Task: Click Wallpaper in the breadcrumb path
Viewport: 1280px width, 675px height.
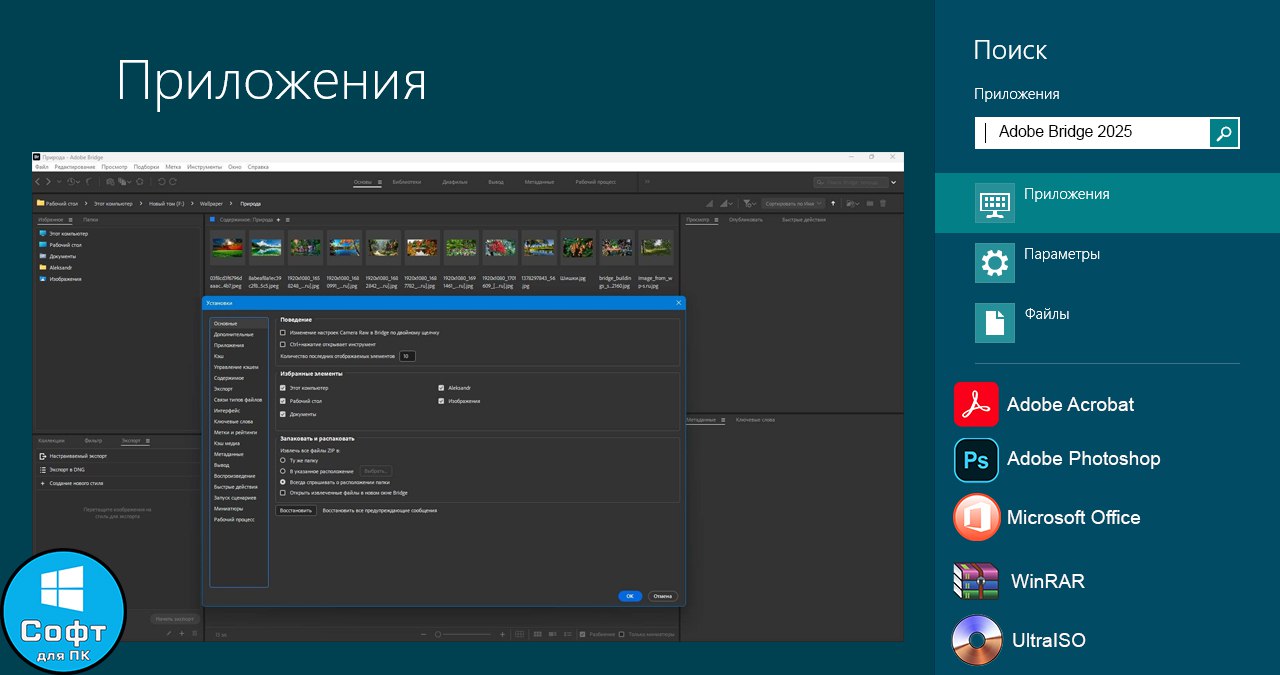Action: pos(210,203)
